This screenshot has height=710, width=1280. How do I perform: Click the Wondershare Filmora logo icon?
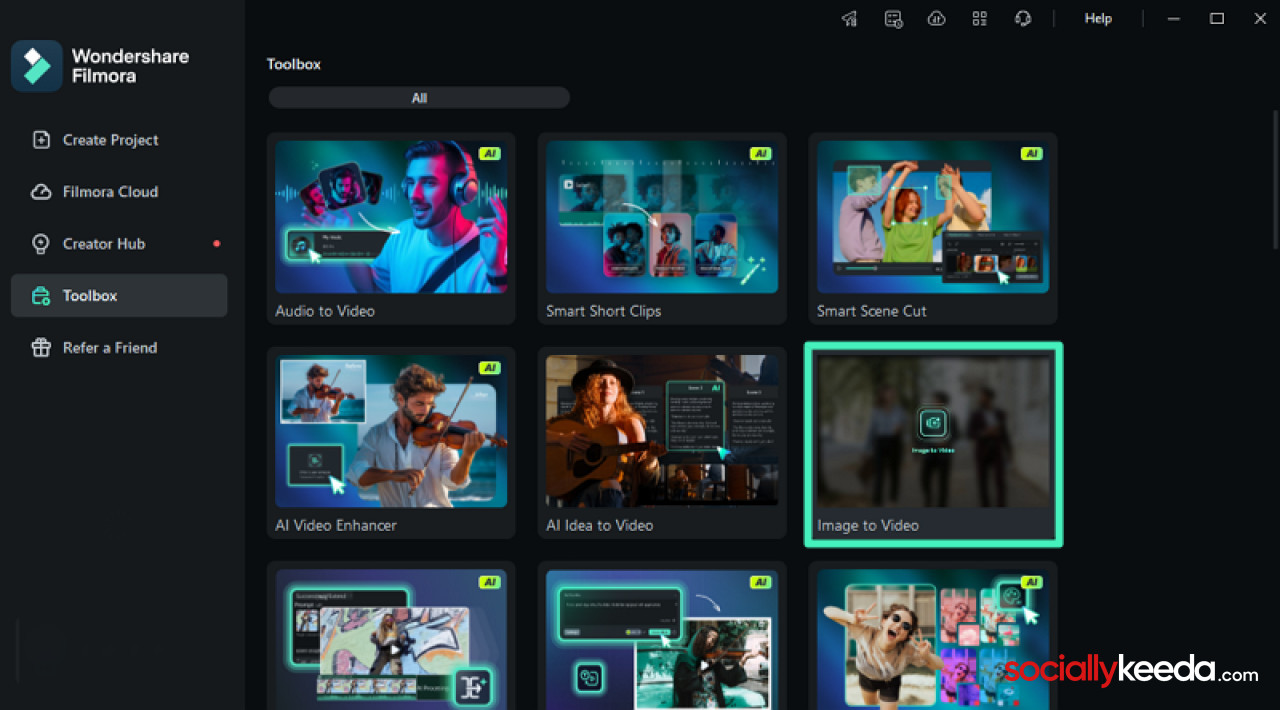[37, 66]
